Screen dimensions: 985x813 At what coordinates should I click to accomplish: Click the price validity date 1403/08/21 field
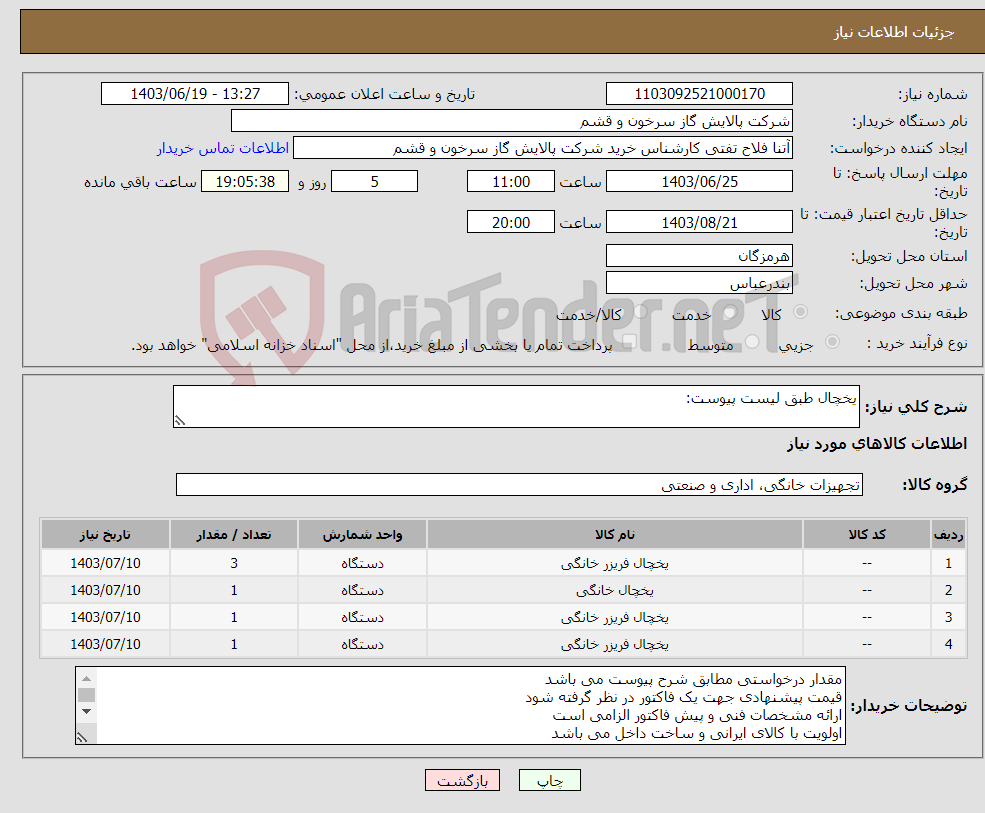click(x=699, y=222)
